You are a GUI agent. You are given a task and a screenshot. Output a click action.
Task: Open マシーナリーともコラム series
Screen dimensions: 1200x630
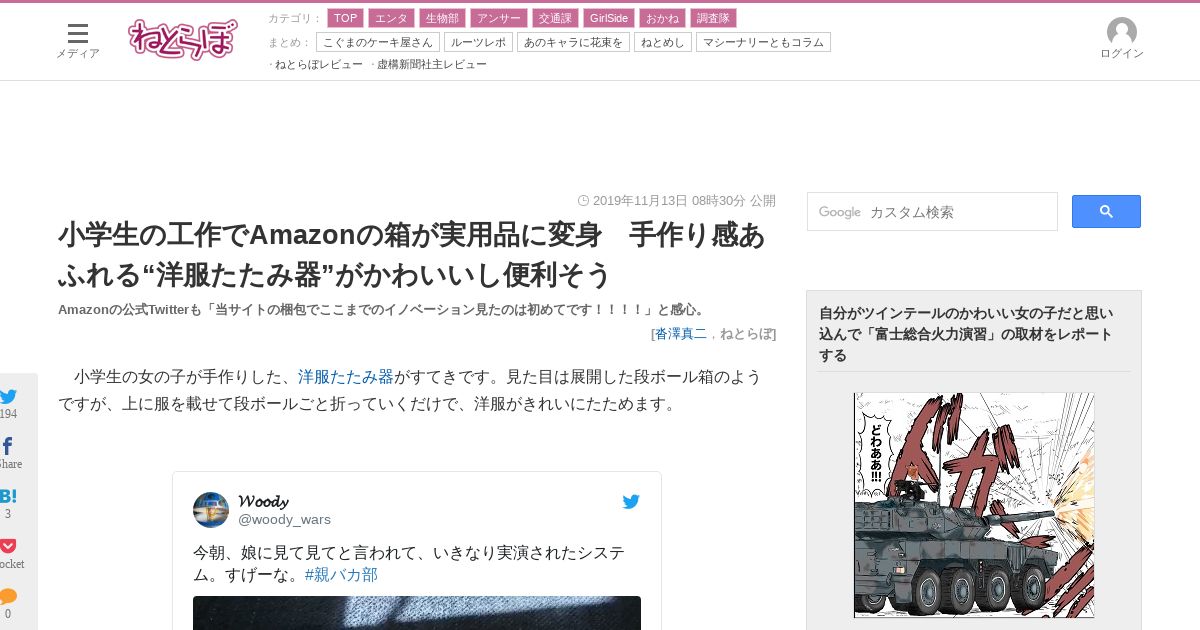pyautogui.click(x=763, y=42)
